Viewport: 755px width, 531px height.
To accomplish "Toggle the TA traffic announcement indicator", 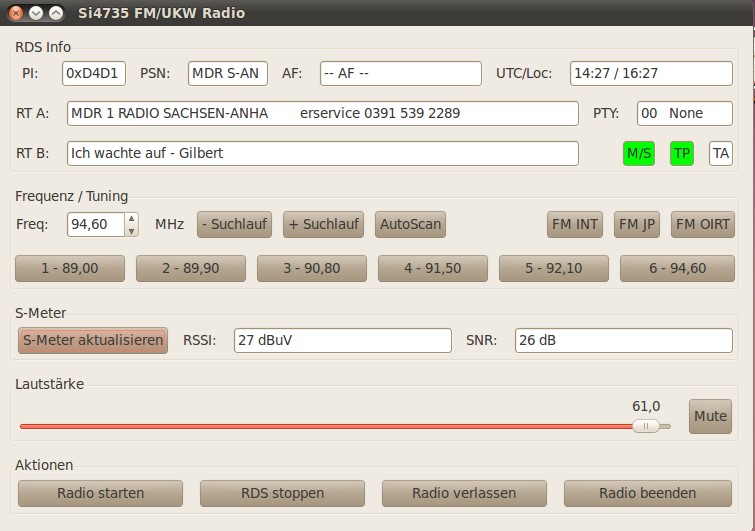I will click(x=720, y=153).
